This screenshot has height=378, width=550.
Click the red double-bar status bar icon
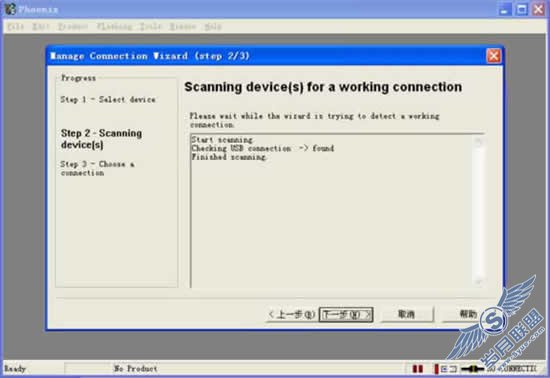click(x=417, y=369)
